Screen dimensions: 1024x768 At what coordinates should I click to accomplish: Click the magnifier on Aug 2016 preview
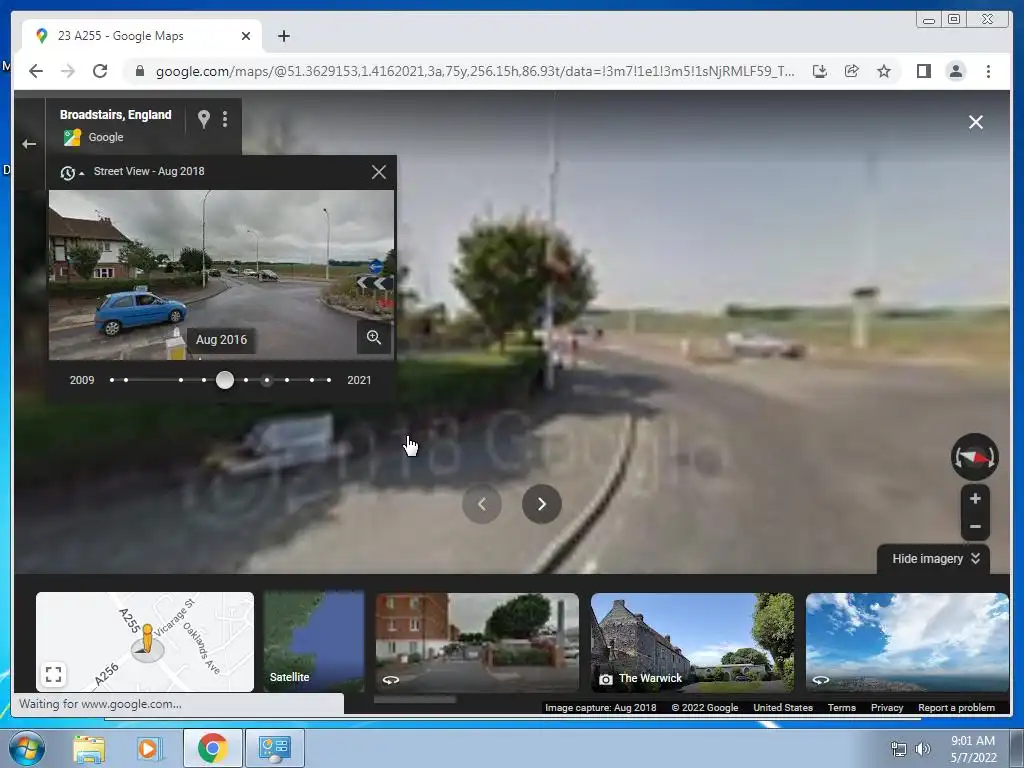pyautogui.click(x=374, y=338)
